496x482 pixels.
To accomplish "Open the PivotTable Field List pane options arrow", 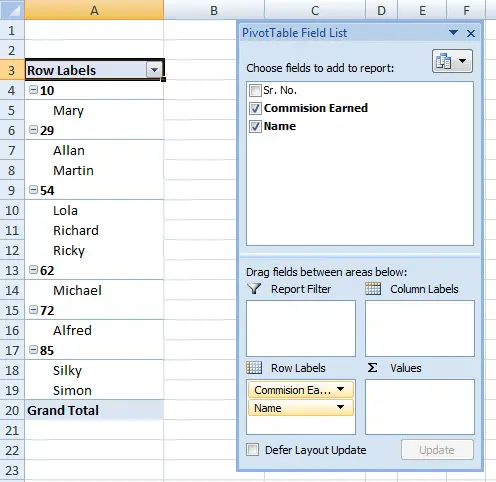I will click(x=453, y=33).
